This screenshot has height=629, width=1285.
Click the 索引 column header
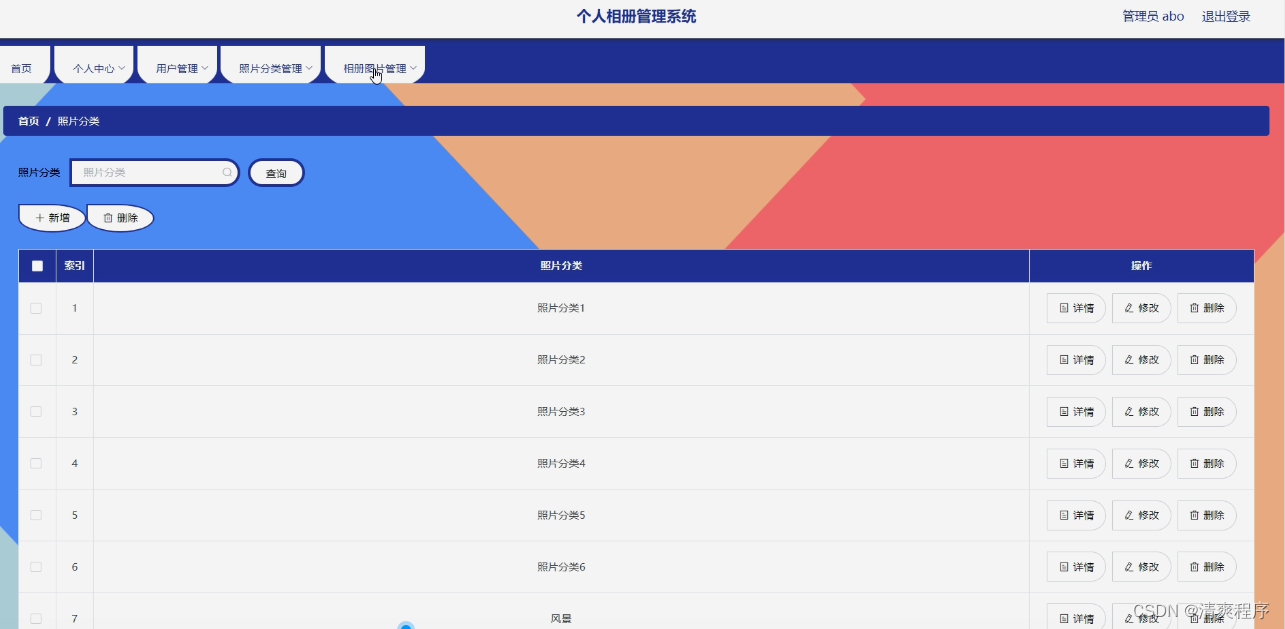[75, 266]
